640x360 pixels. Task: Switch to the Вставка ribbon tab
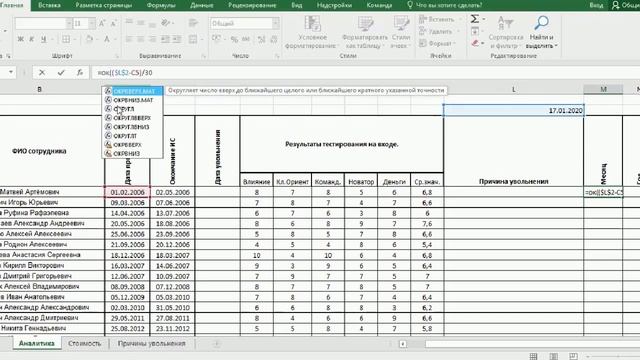[x=49, y=5]
